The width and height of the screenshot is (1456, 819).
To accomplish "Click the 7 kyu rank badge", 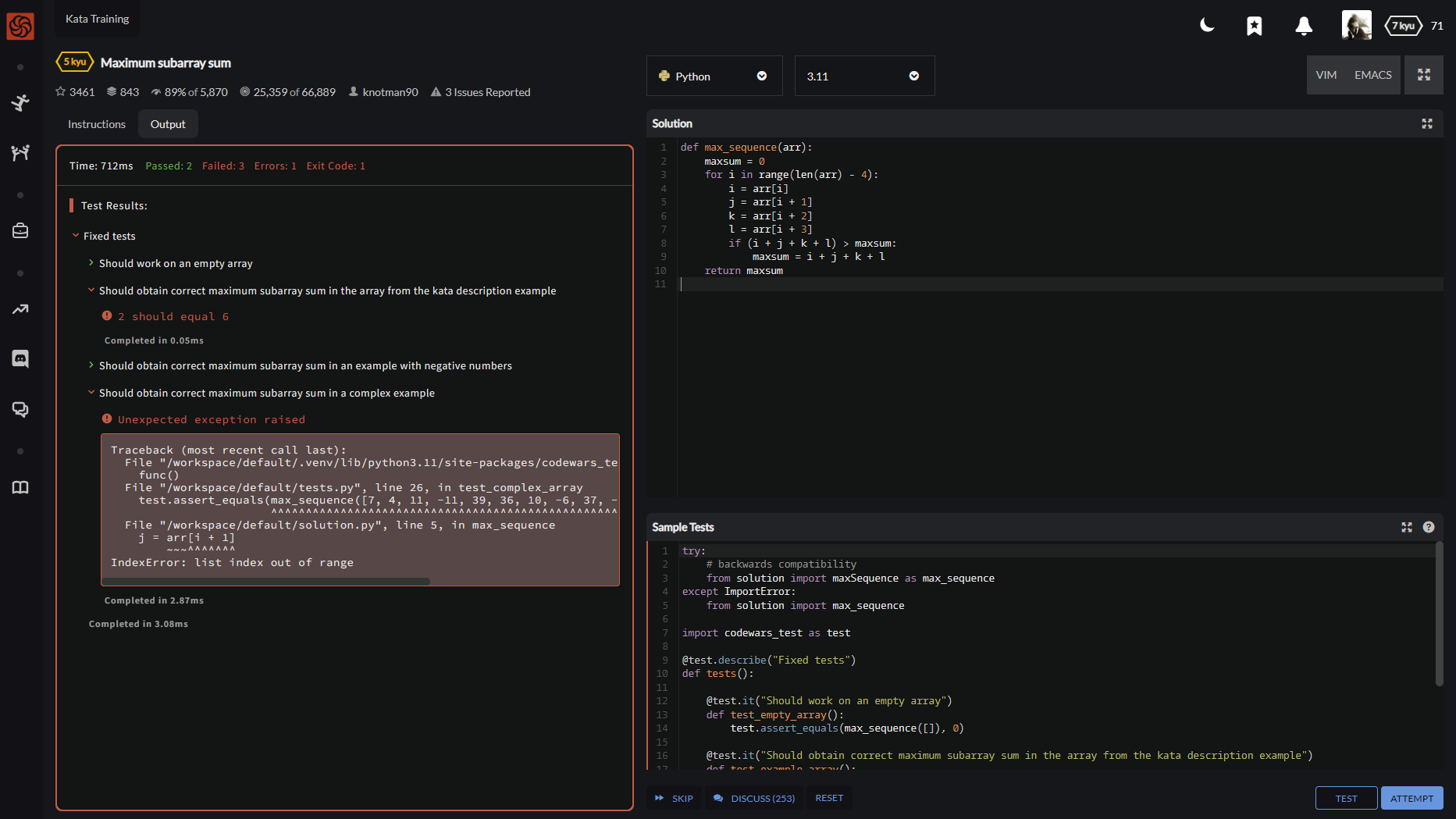I will pyautogui.click(x=1404, y=26).
